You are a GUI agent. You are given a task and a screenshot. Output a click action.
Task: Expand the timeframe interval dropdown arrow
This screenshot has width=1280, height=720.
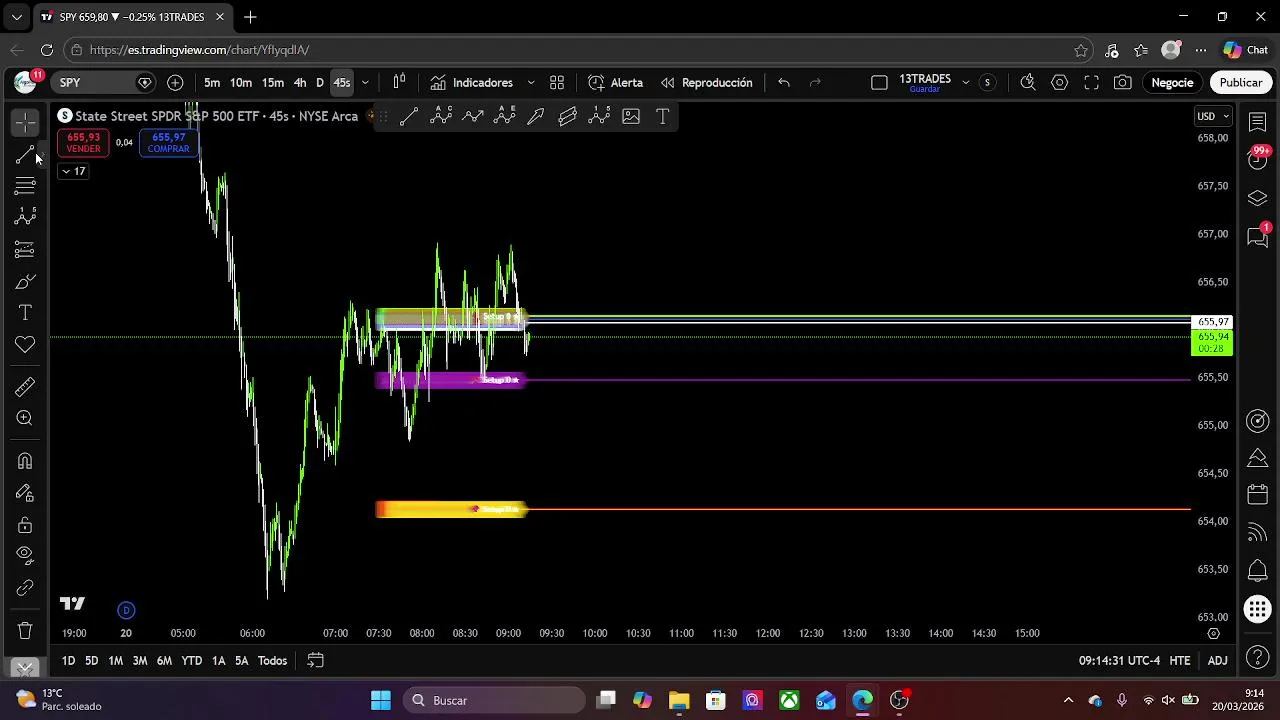click(x=365, y=83)
